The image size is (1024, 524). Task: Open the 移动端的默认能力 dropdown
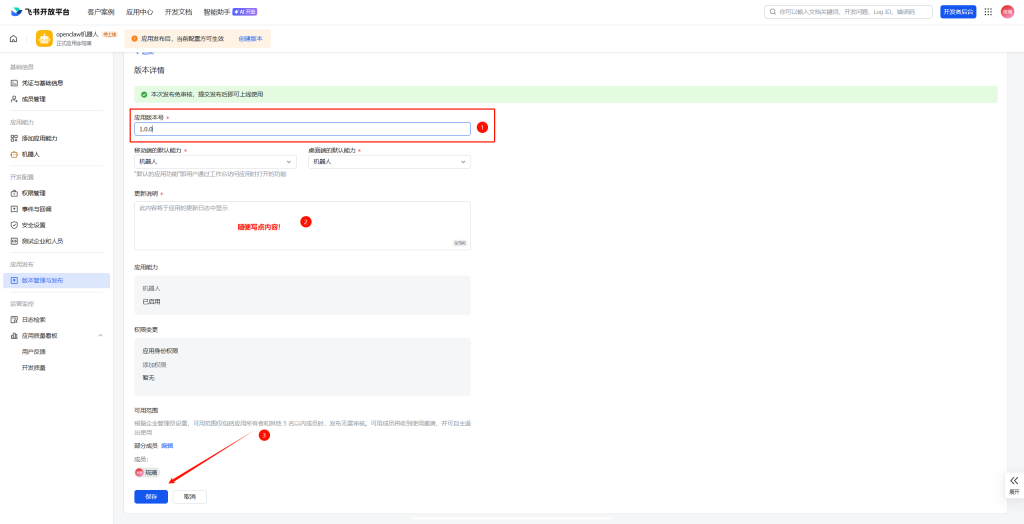[215, 161]
